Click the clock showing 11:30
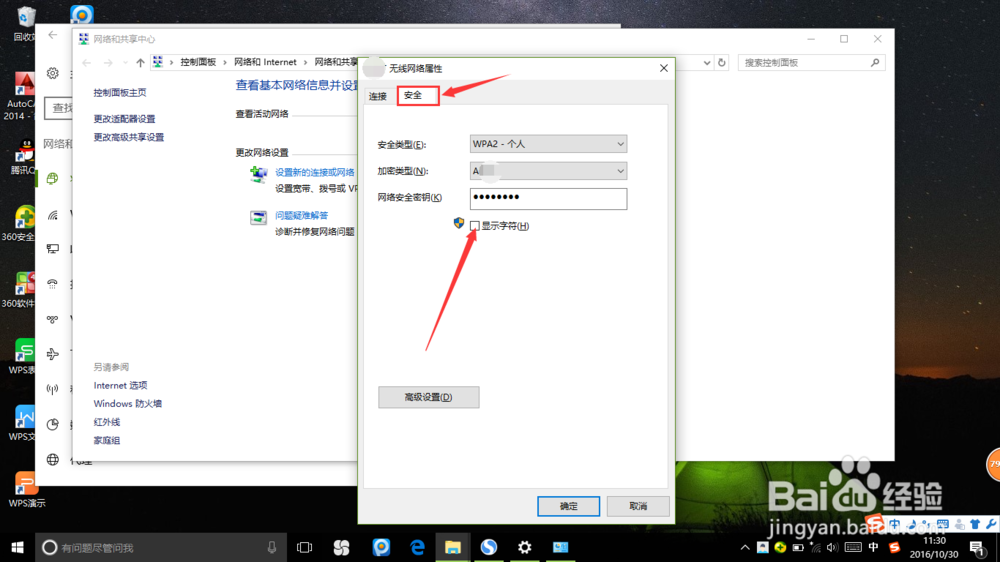The width and height of the screenshot is (1000, 562). point(934,541)
